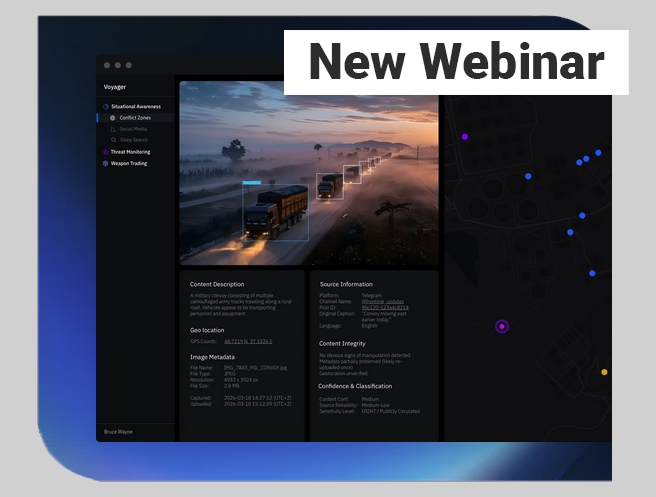Viewport: 656px width, 497px height.
Task: Click the JPEG file type value
Action: [x=230, y=374]
